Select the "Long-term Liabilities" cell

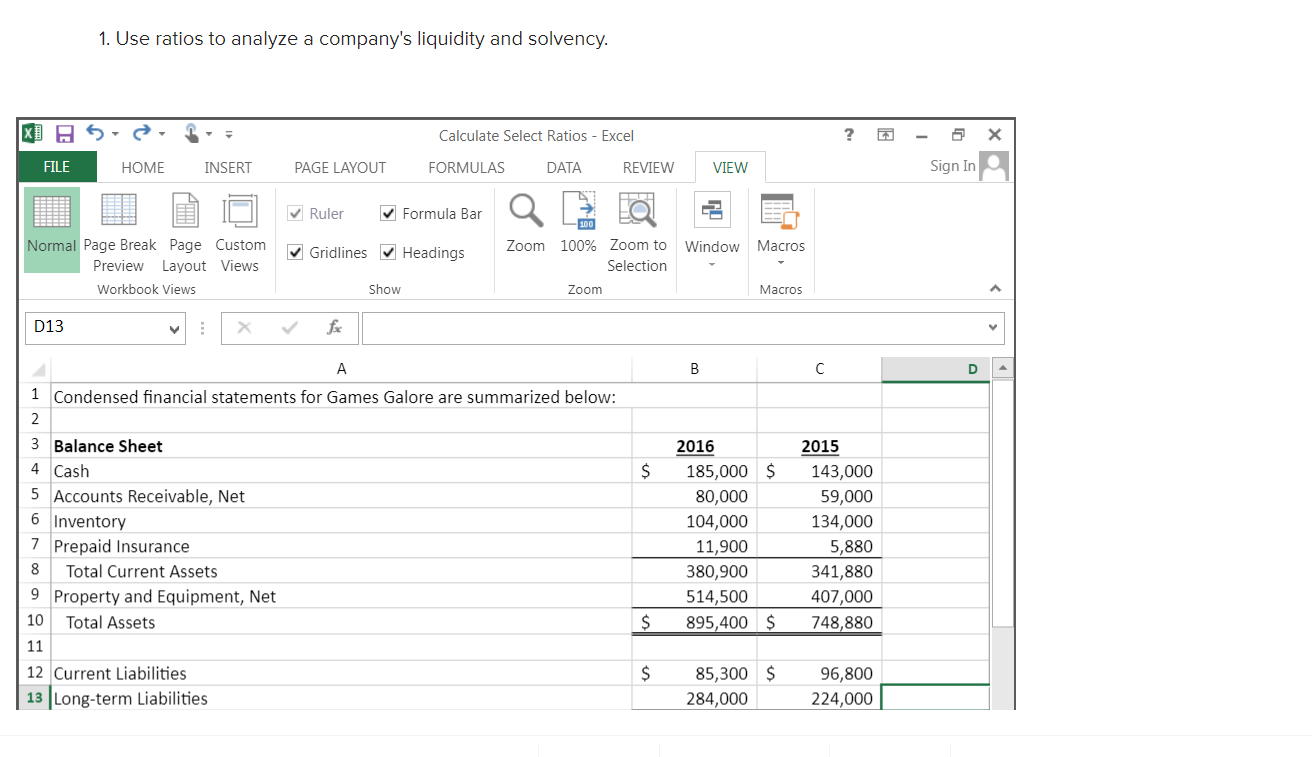click(x=341, y=698)
